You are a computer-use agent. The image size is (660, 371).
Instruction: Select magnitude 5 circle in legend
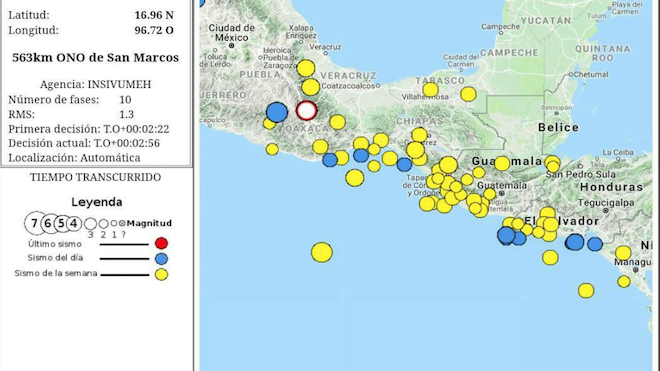point(61,223)
